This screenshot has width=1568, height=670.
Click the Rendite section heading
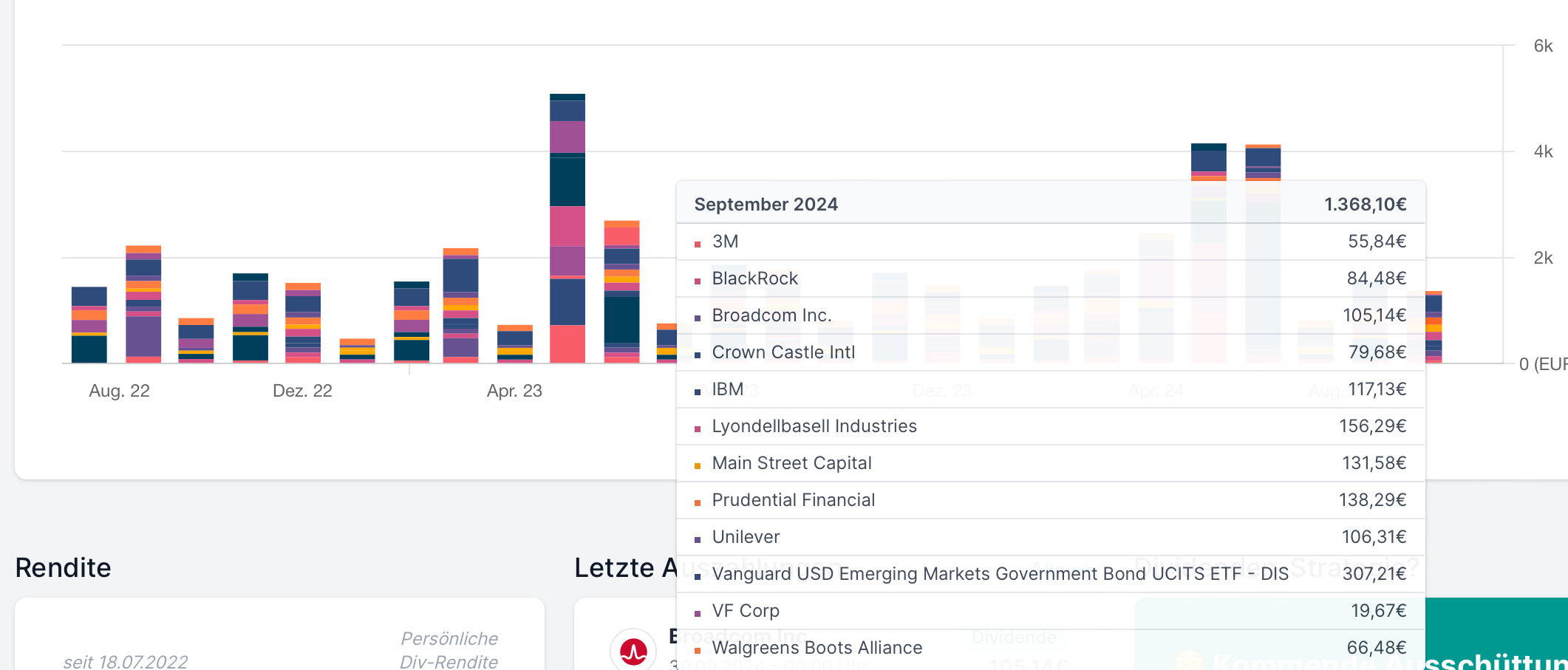64,567
